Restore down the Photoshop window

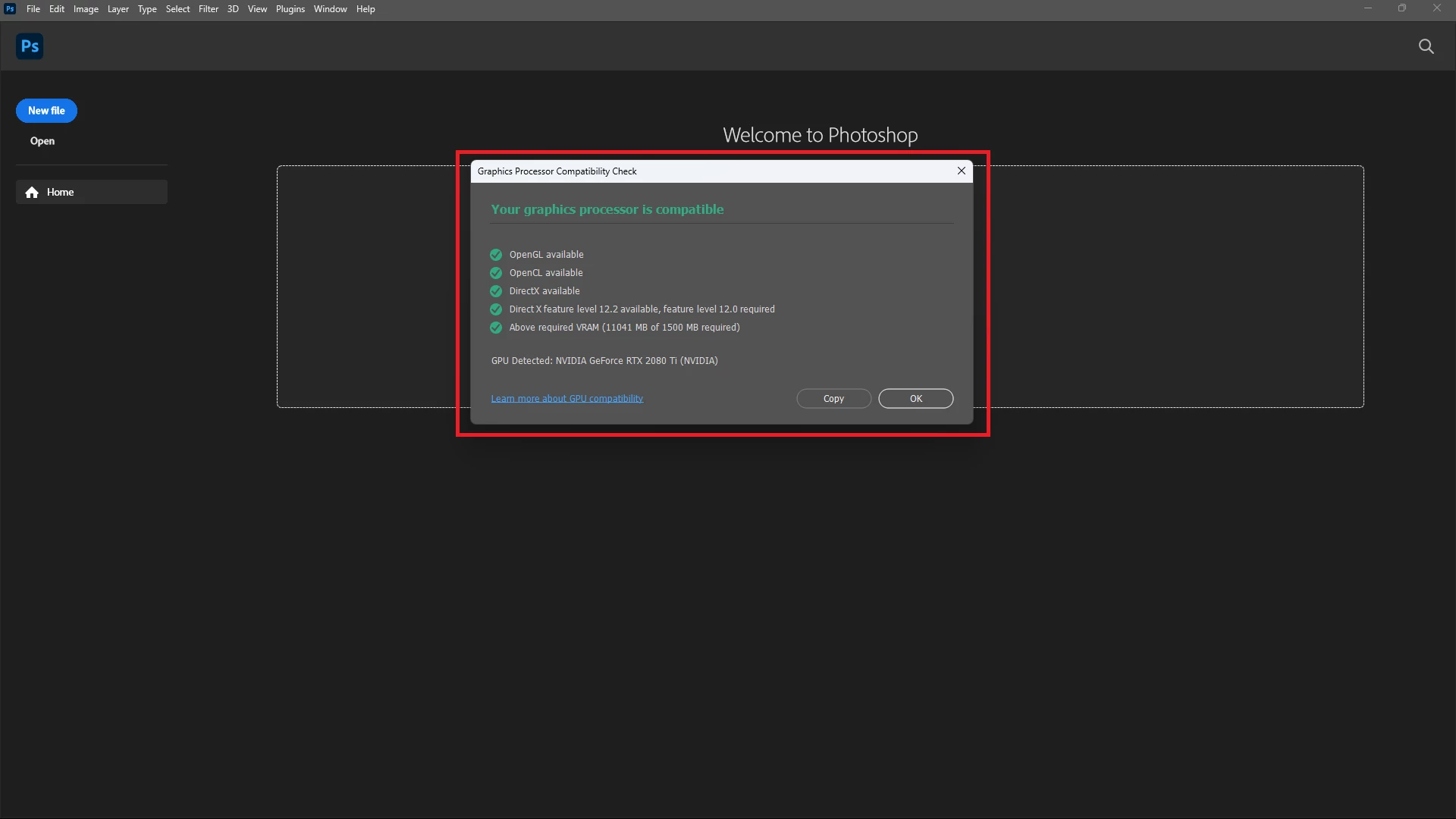click(1401, 8)
